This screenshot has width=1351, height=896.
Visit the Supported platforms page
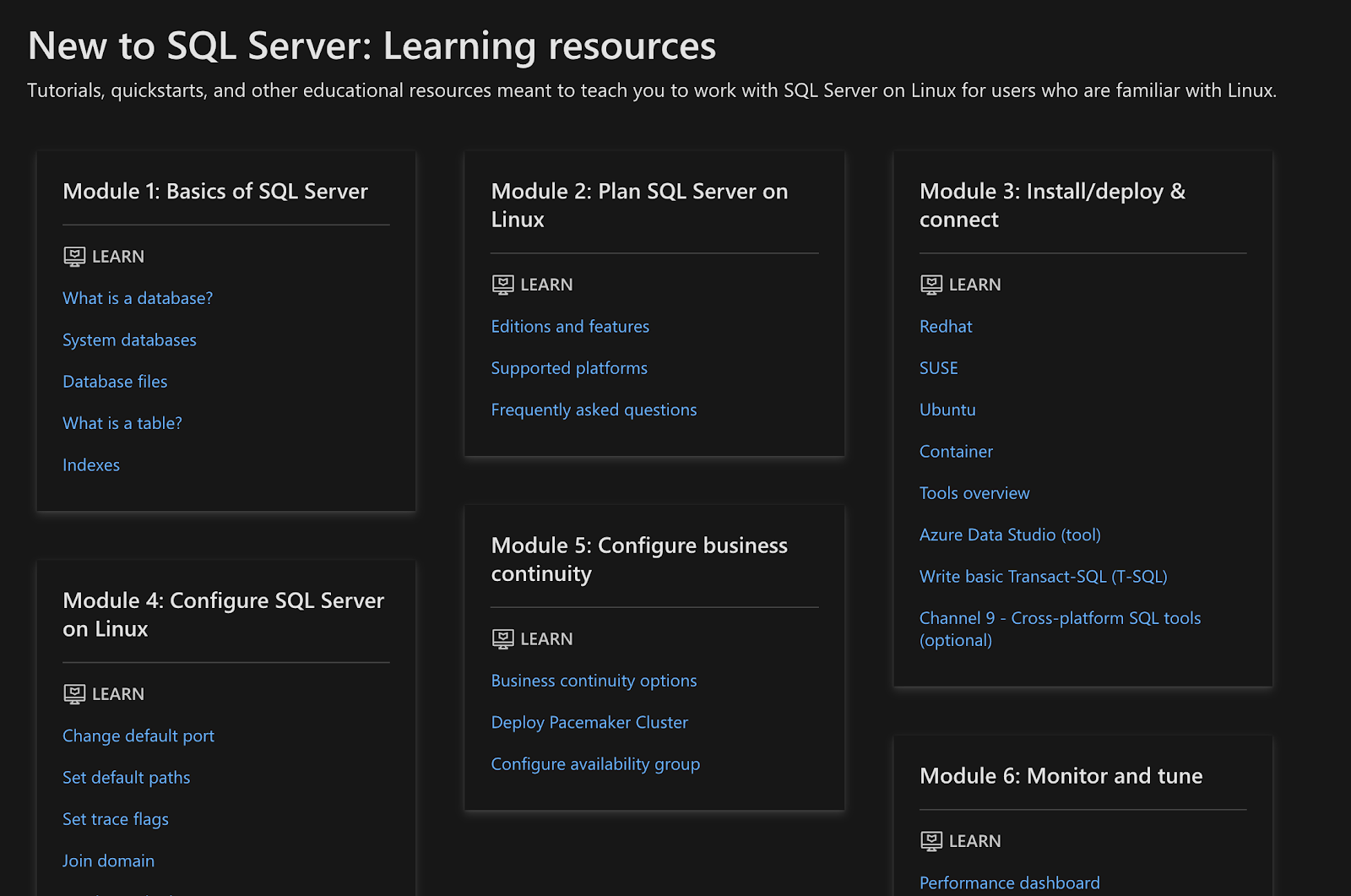click(x=569, y=368)
